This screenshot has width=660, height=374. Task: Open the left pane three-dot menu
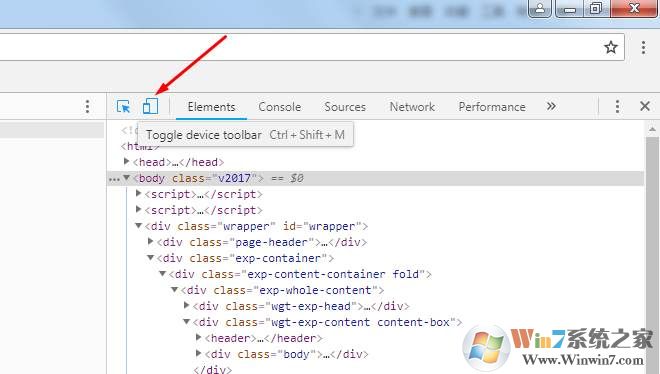[87, 106]
